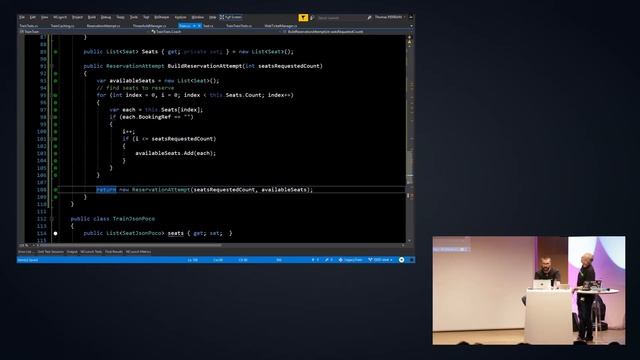Open the Project menu
Viewport: 640px width, 360px height.
coord(77,17)
